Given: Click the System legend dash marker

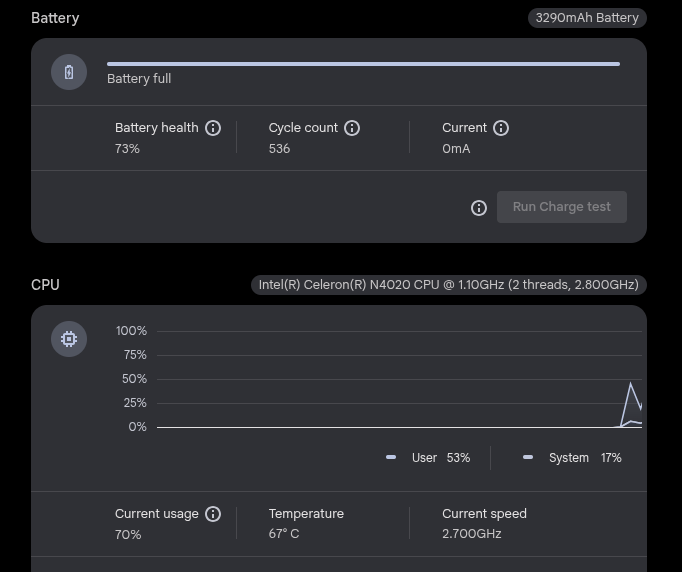Looking at the screenshot, I should click(x=528, y=457).
